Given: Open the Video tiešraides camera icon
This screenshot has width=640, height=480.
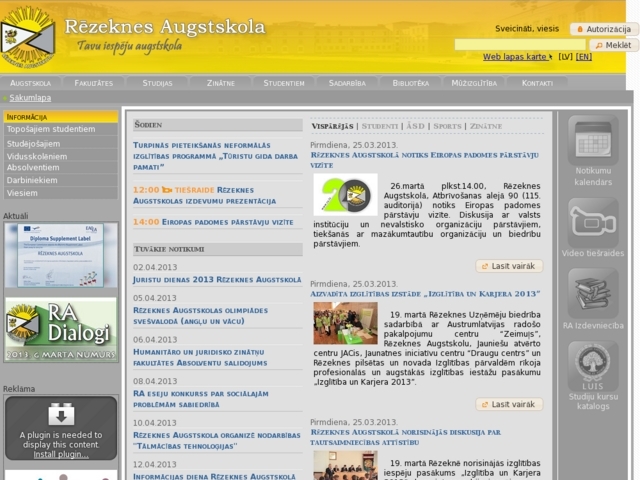Looking at the screenshot, I should [593, 222].
